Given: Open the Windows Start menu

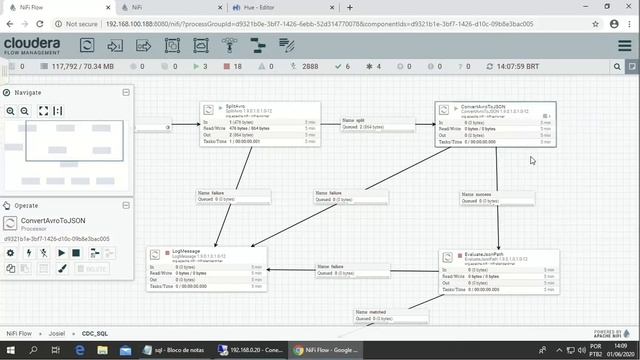Looking at the screenshot, I should click(x=11, y=350).
